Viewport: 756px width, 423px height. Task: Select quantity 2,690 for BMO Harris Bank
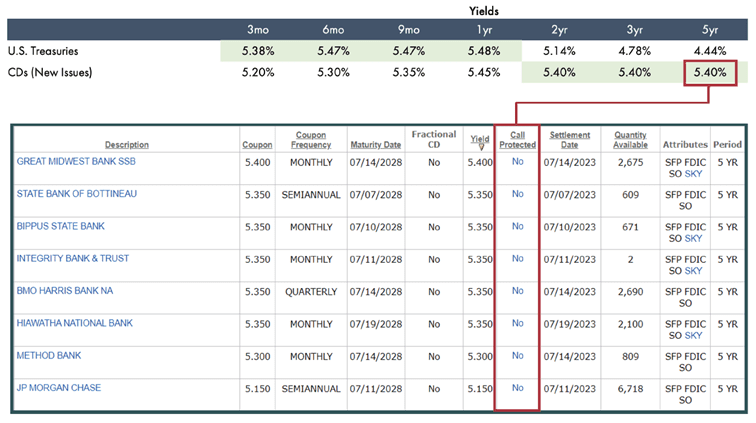point(630,292)
